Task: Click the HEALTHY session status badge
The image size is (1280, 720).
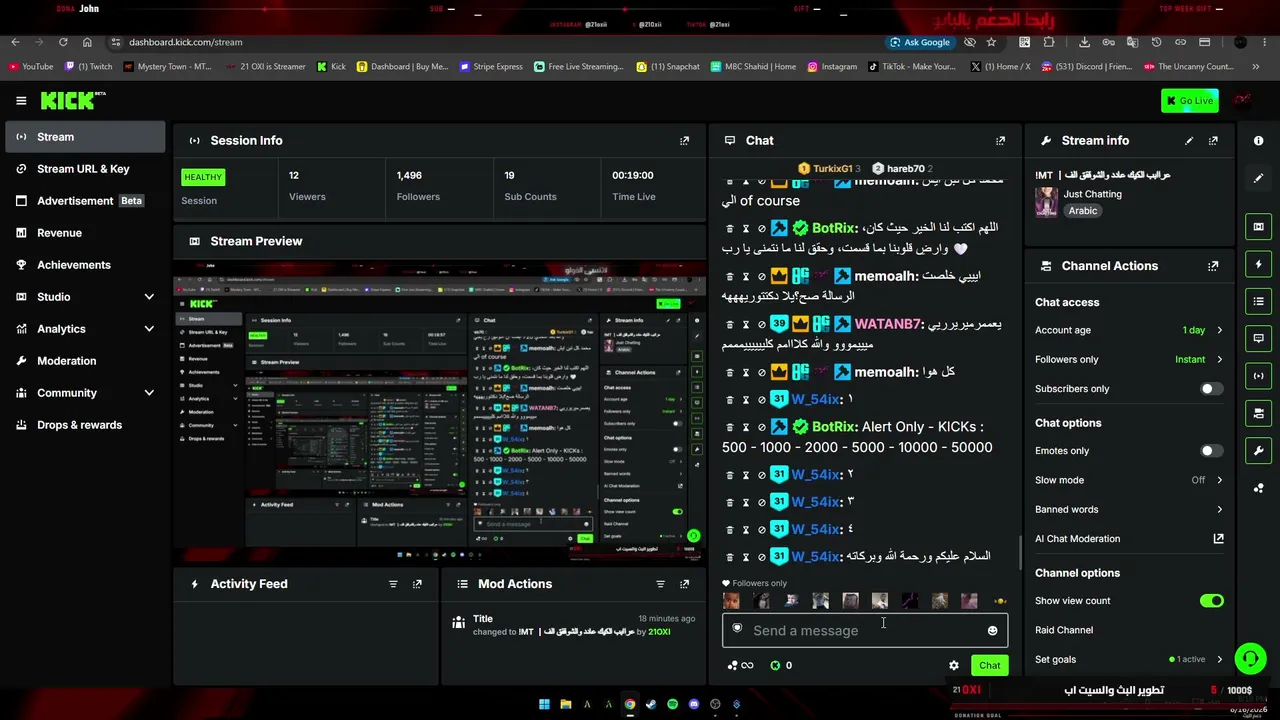Action: pyautogui.click(x=203, y=177)
